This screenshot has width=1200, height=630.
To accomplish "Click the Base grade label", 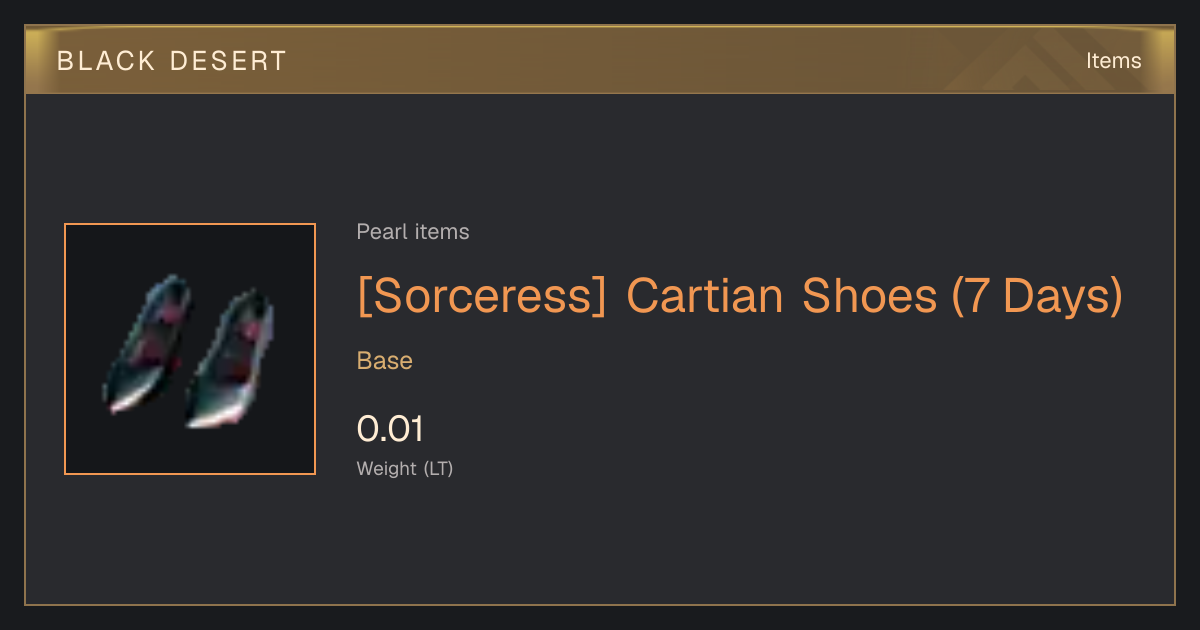I will tap(385, 361).
